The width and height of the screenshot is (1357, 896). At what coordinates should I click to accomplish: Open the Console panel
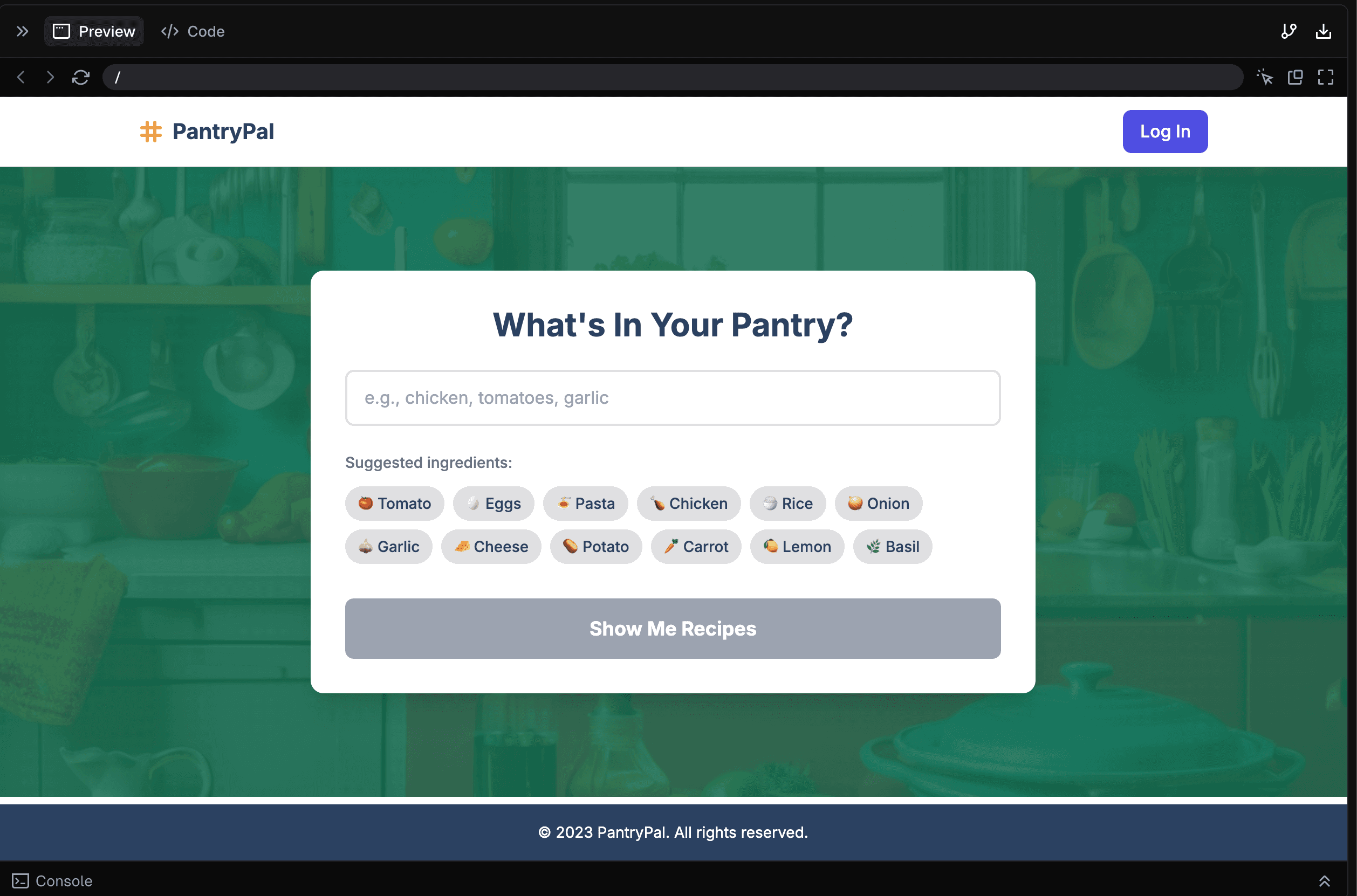53,880
